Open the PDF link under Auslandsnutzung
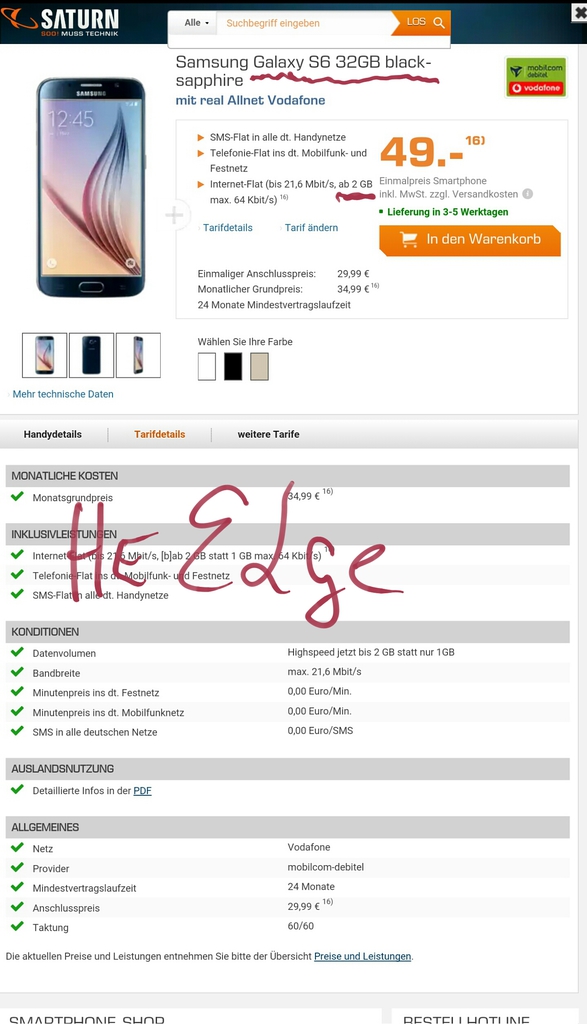 [x=142, y=791]
